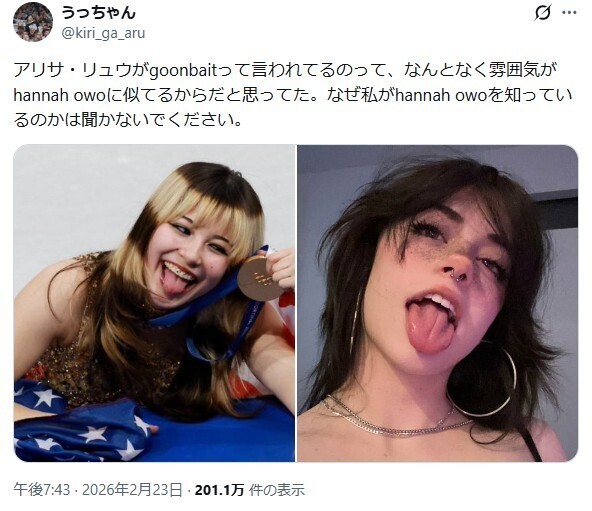Open the right selfie photo
This screenshot has width=592, height=511.
(x=438, y=303)
